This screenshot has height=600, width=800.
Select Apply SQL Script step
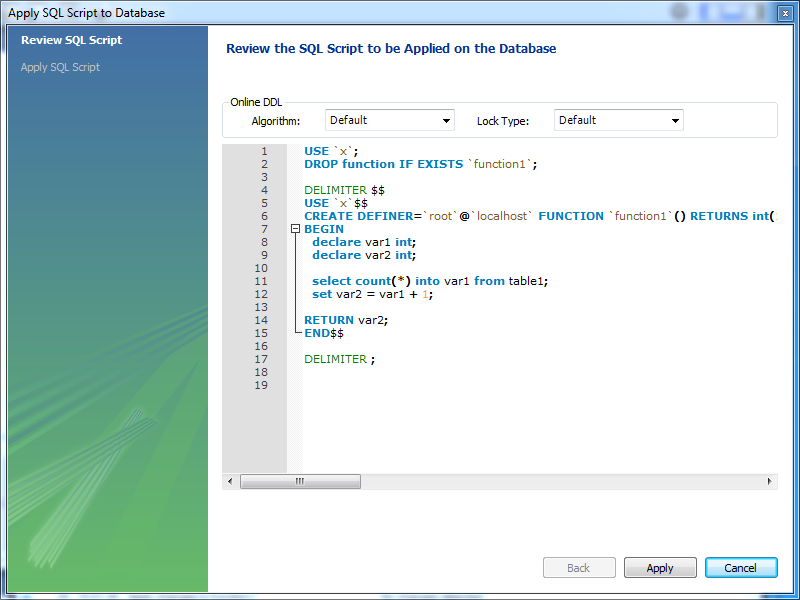pos(60,67)
